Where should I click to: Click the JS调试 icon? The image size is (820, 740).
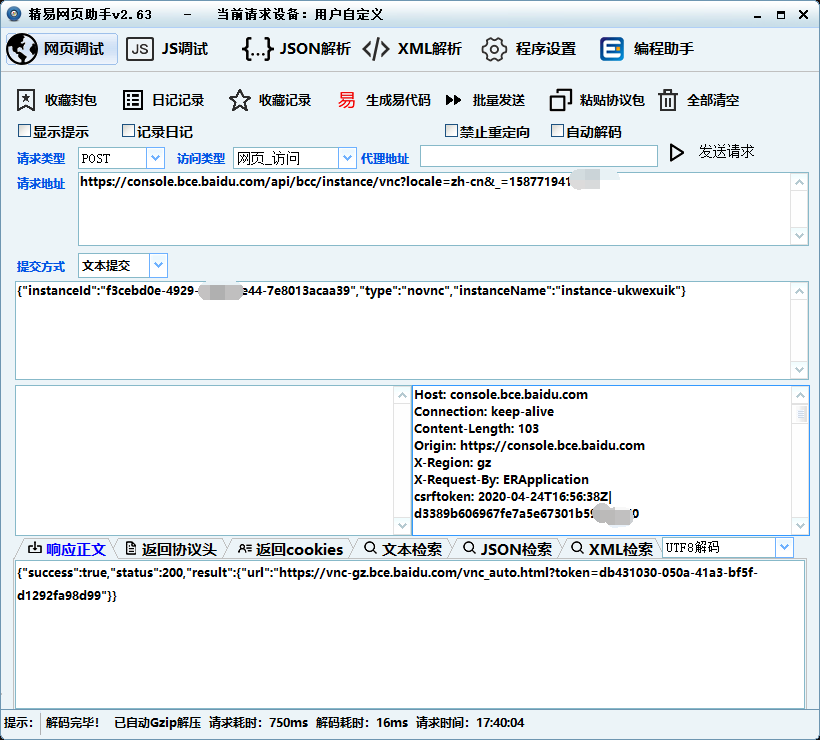tap(140, 49)
